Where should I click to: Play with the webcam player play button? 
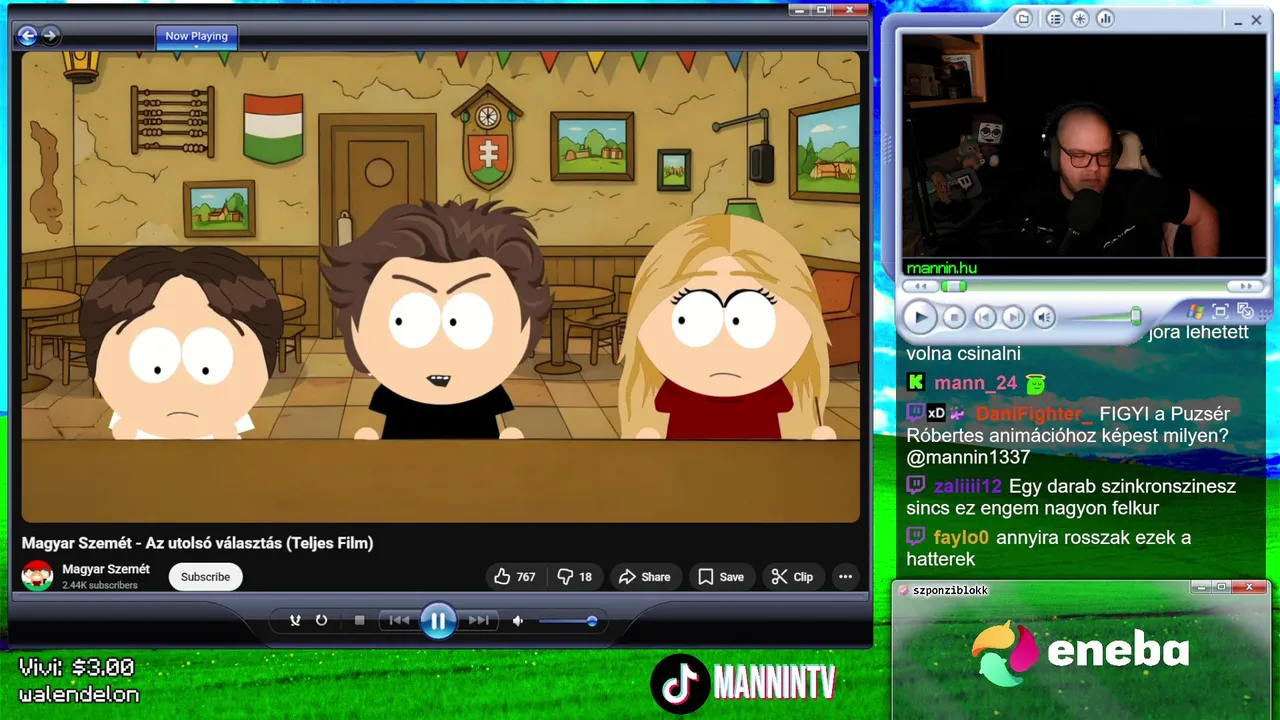[x=919, y=318]
